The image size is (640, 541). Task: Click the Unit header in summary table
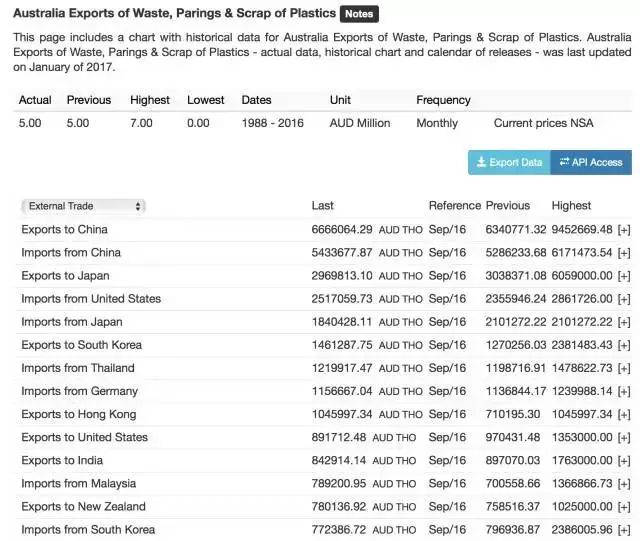point(340,100)
